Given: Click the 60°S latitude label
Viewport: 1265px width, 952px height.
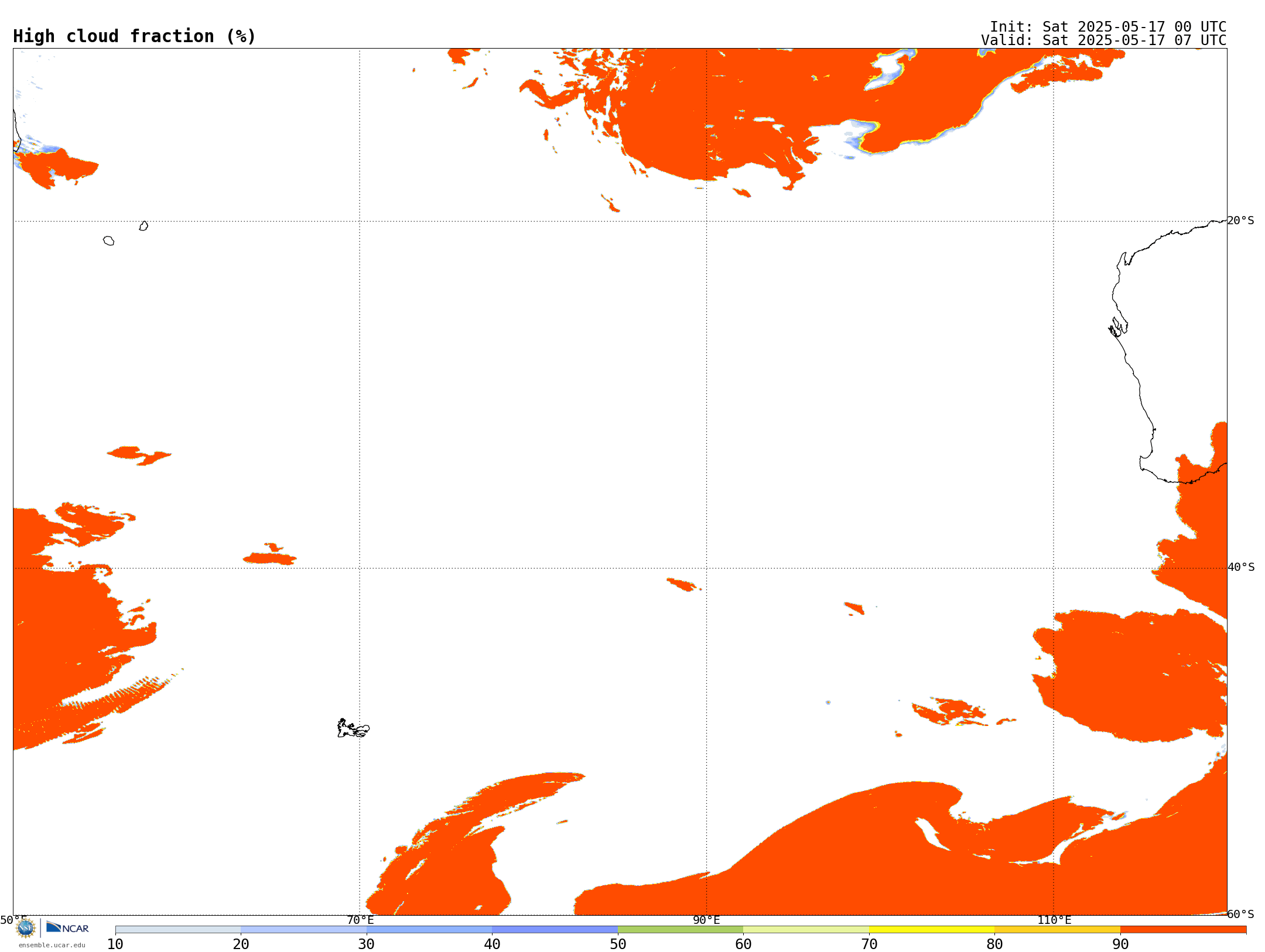Looking at the screenshot, I should (1241, 914).
